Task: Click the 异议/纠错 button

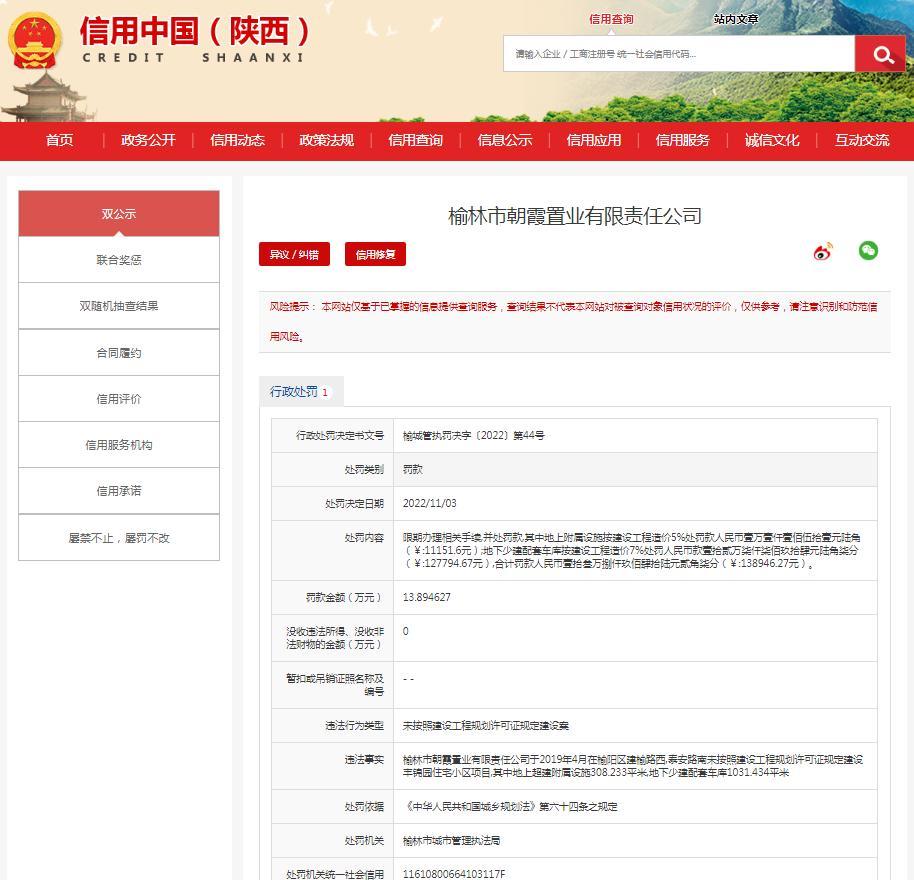Action: pyautogui.click(x=294, y=254)
